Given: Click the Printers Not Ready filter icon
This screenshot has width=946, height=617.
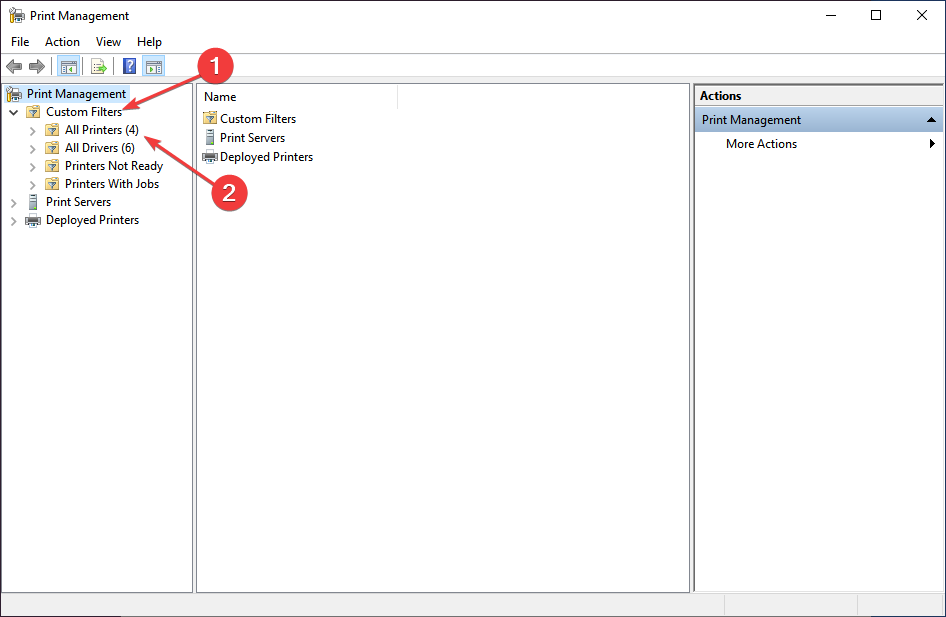Looking at the screenshot, I should [52, 166].
